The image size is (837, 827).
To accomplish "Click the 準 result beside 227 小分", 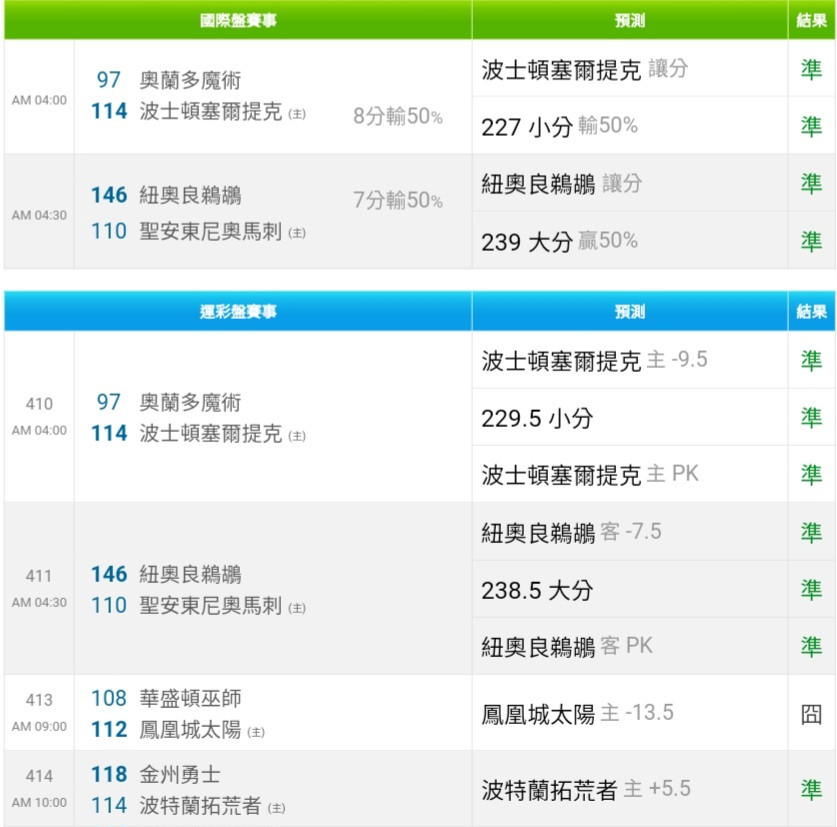I will (811, 127).
